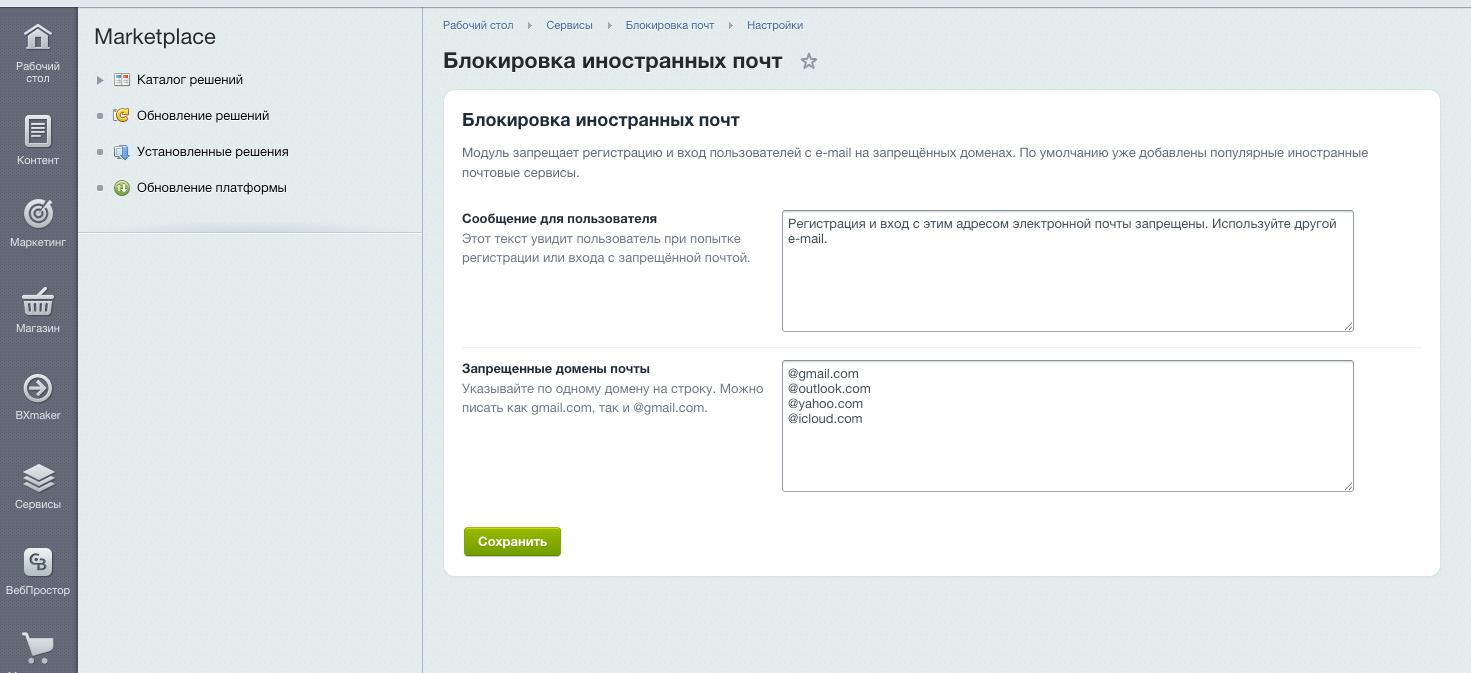The width and height of the screenshot is (1471, 673).
Task: Open dropdown arrow after Блокировка почт breadcrumb
Action: point(731,25)
